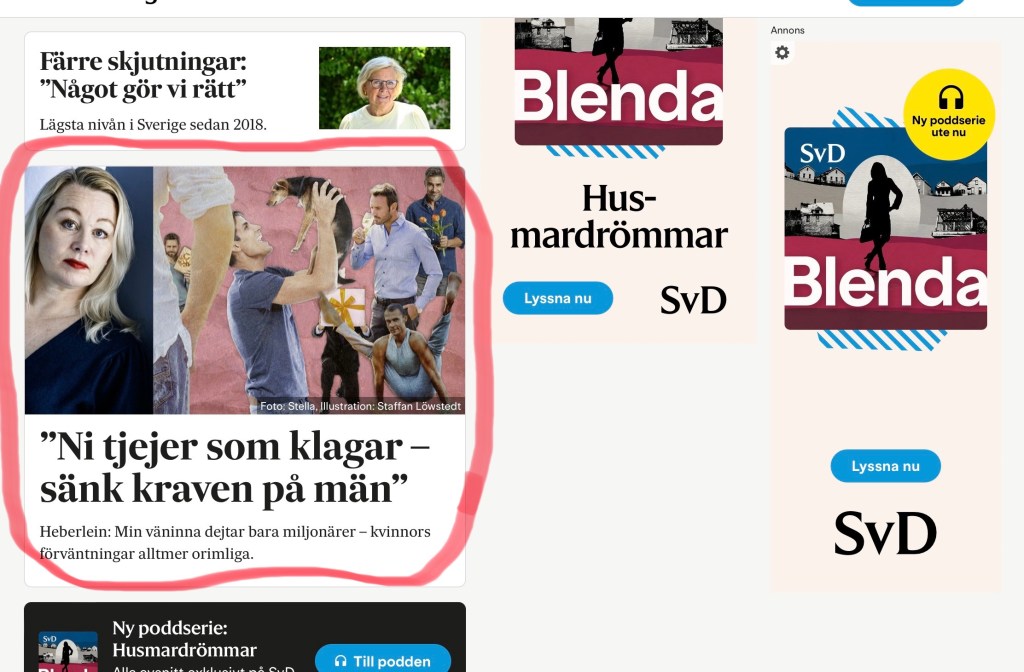Viewport: 1024px width, 672px height.
Task: Open small Blenda podcast thumbnail in dark banner
Action: (68, 651)
